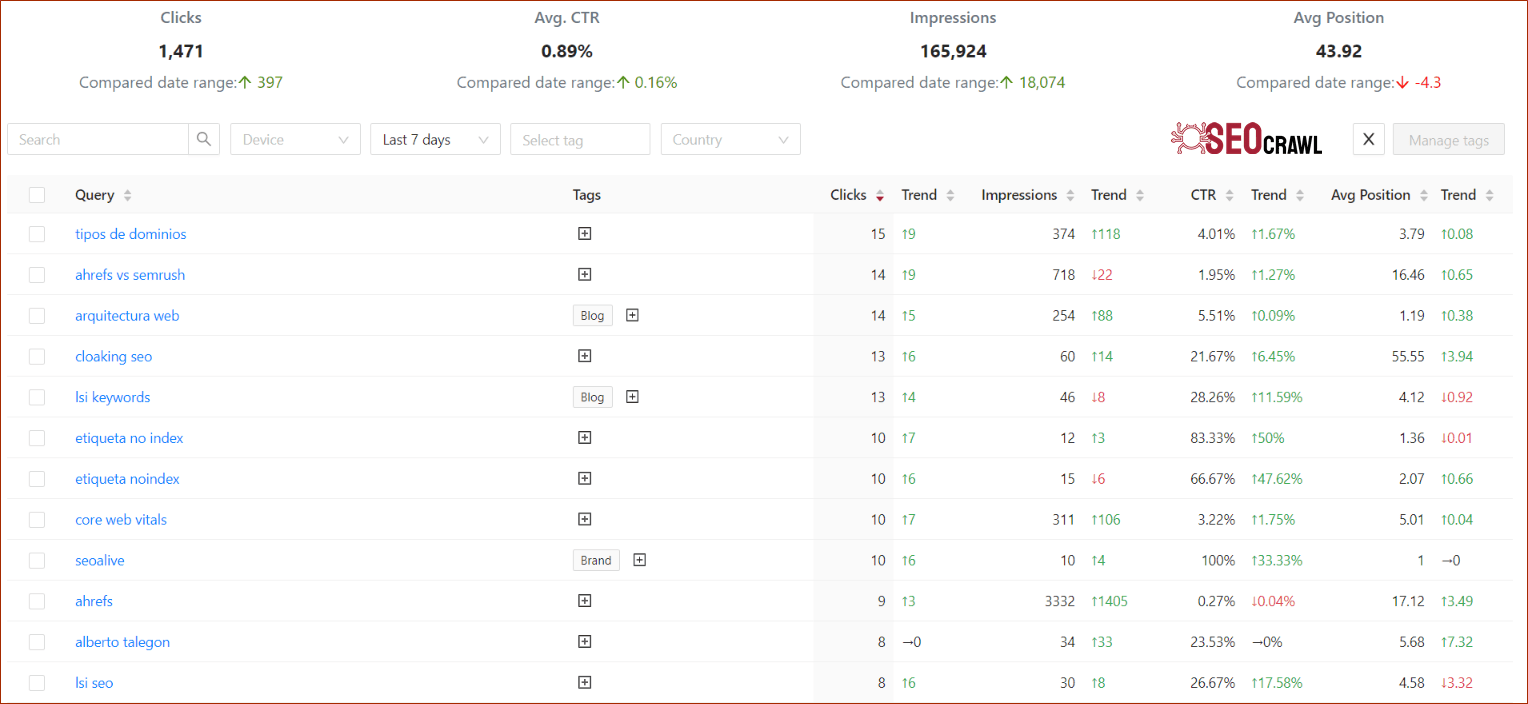Click the search magnifying glass icon
This screenshot has width=1528, height=704.
point(203,139)
